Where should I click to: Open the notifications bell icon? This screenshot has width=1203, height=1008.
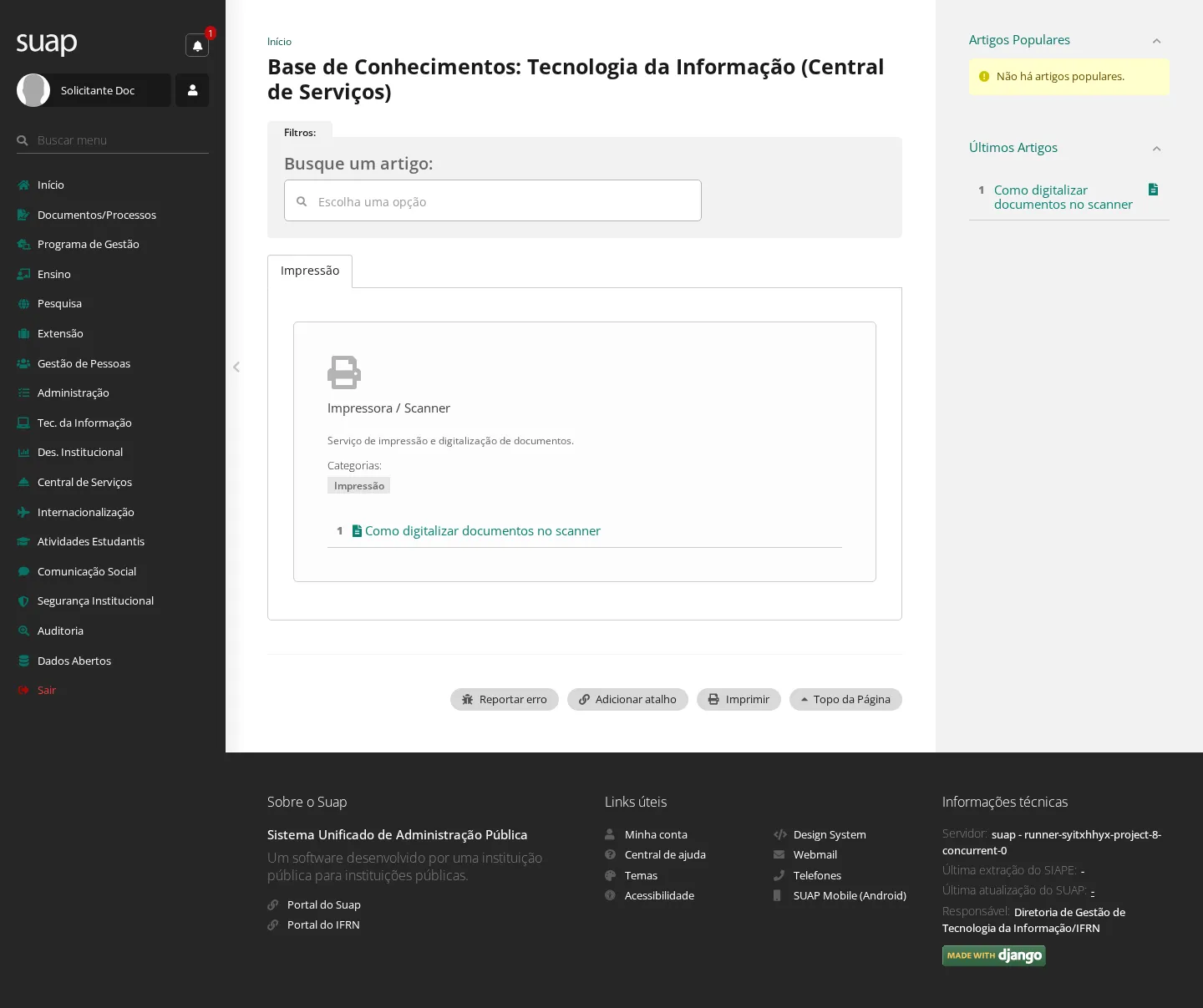(x=197, y=45)
